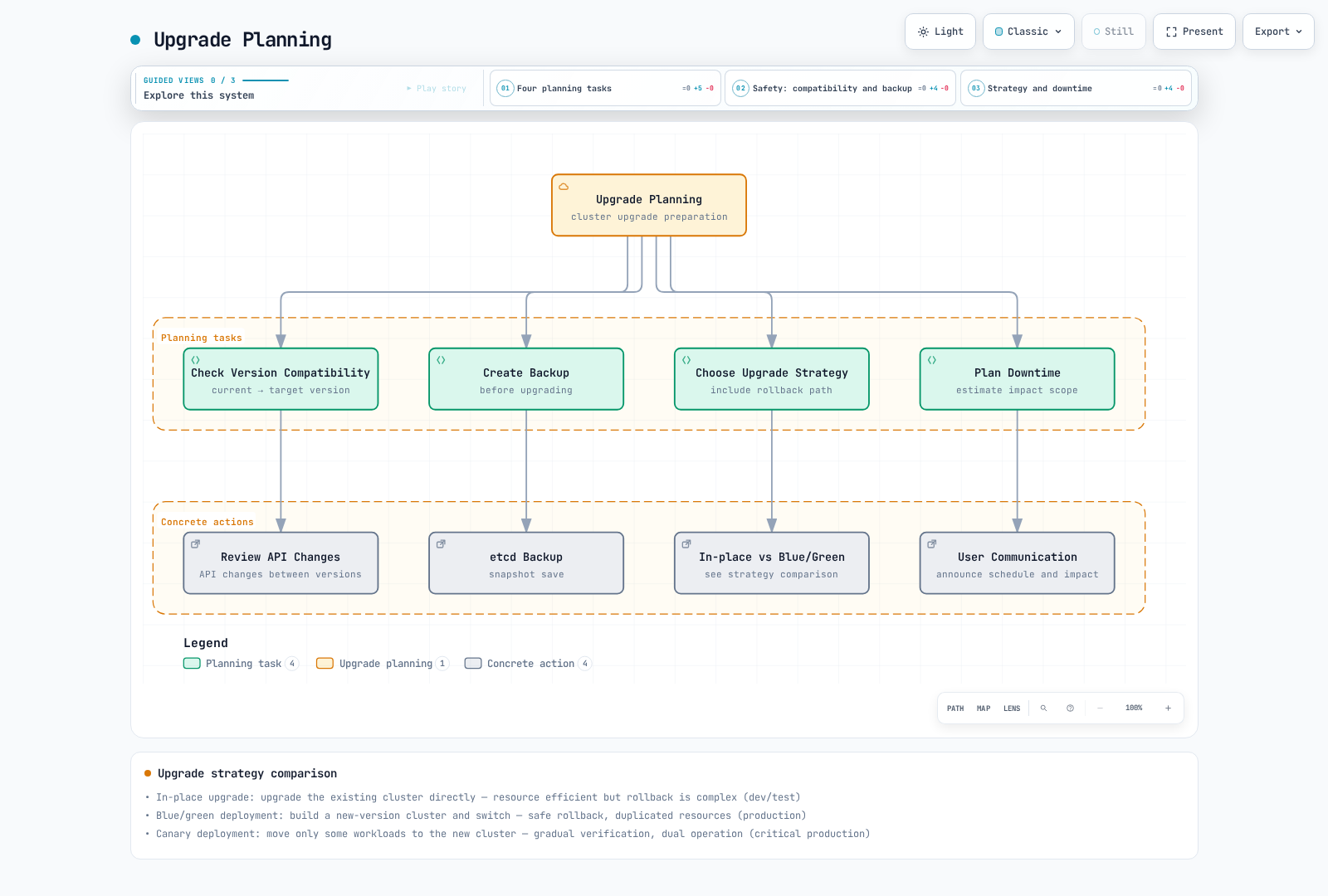1328x896 pixels.
Task: Open guided view 01 Four planning tasks
Action: [605, 88]
